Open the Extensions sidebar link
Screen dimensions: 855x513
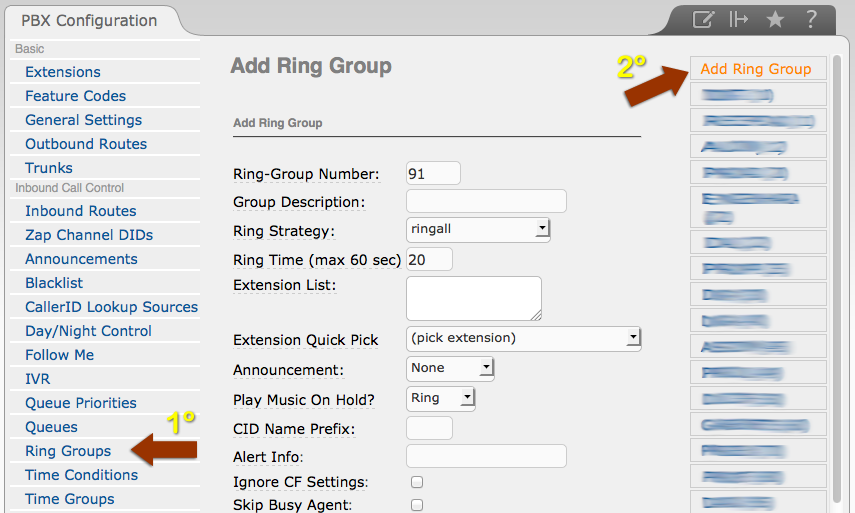(x=63, y=72)
